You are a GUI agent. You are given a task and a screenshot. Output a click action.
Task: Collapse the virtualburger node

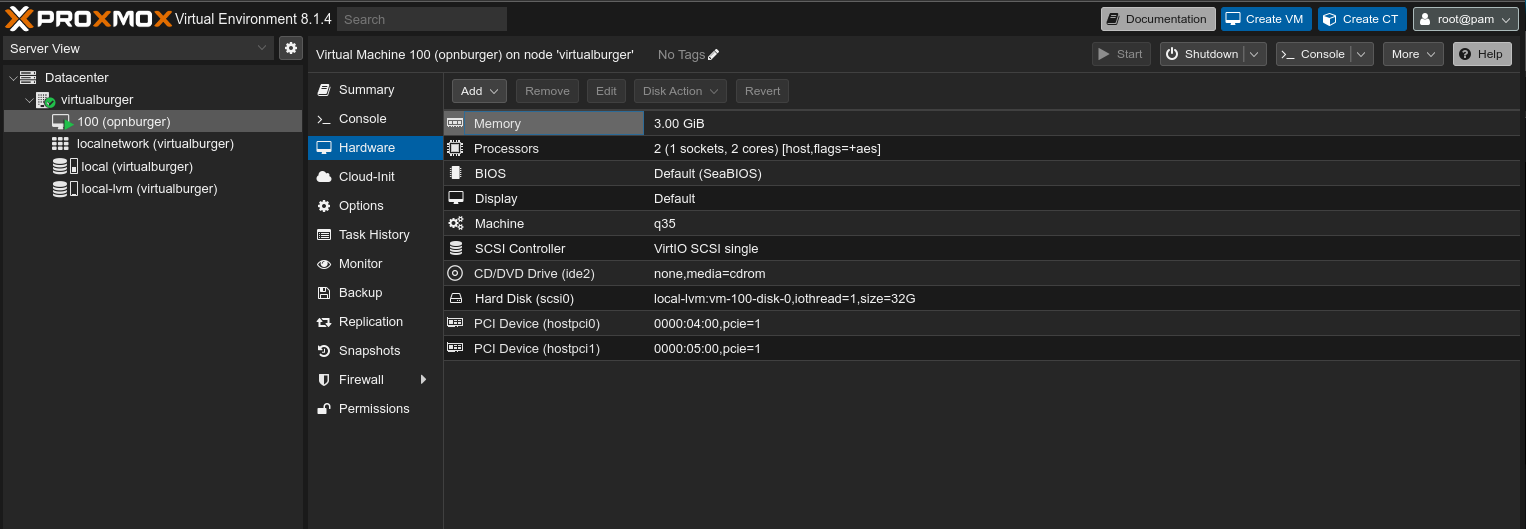29,100
